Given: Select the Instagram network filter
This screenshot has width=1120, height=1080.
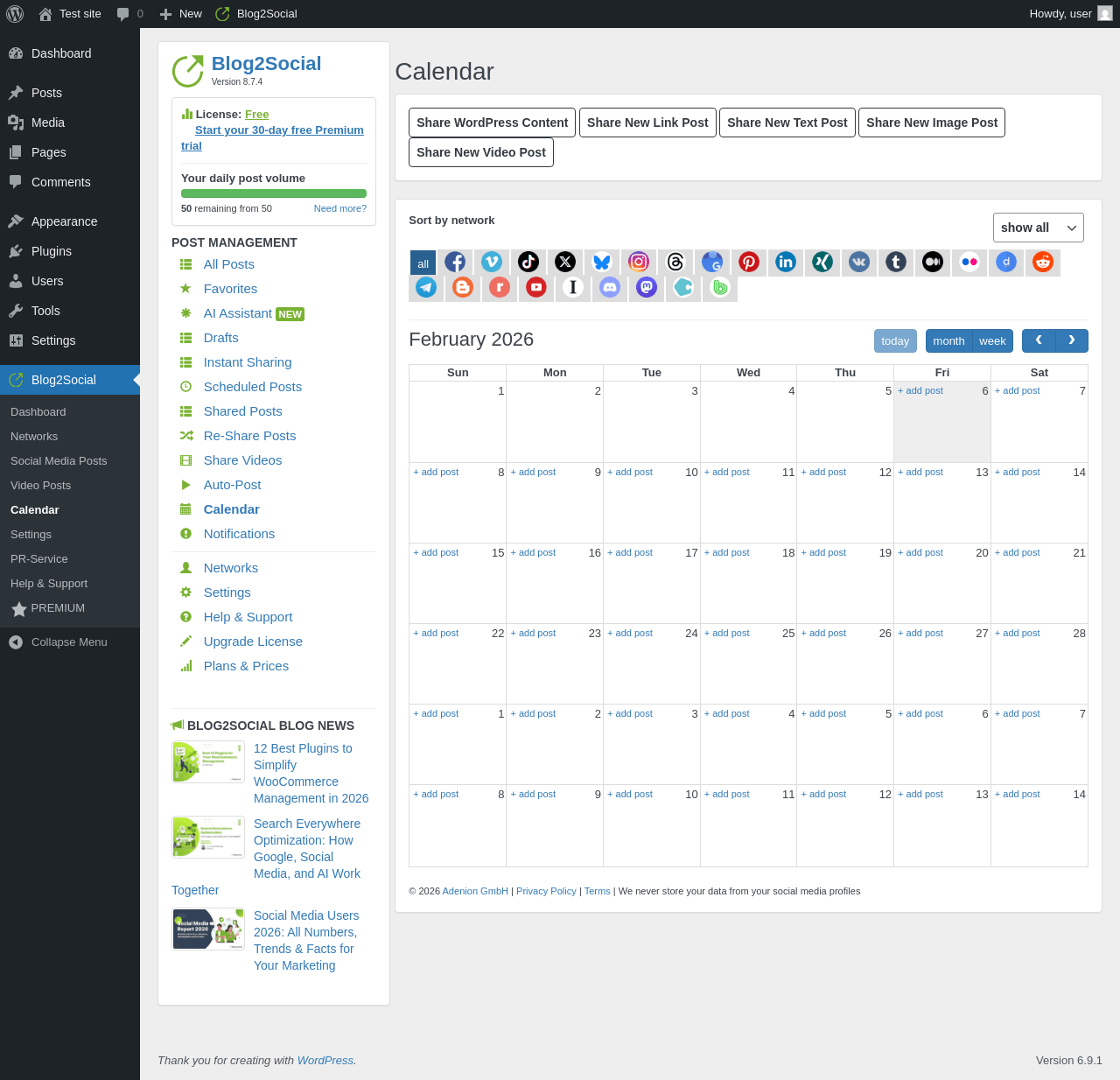Looking at the screenshot, I should coord(639,262).
